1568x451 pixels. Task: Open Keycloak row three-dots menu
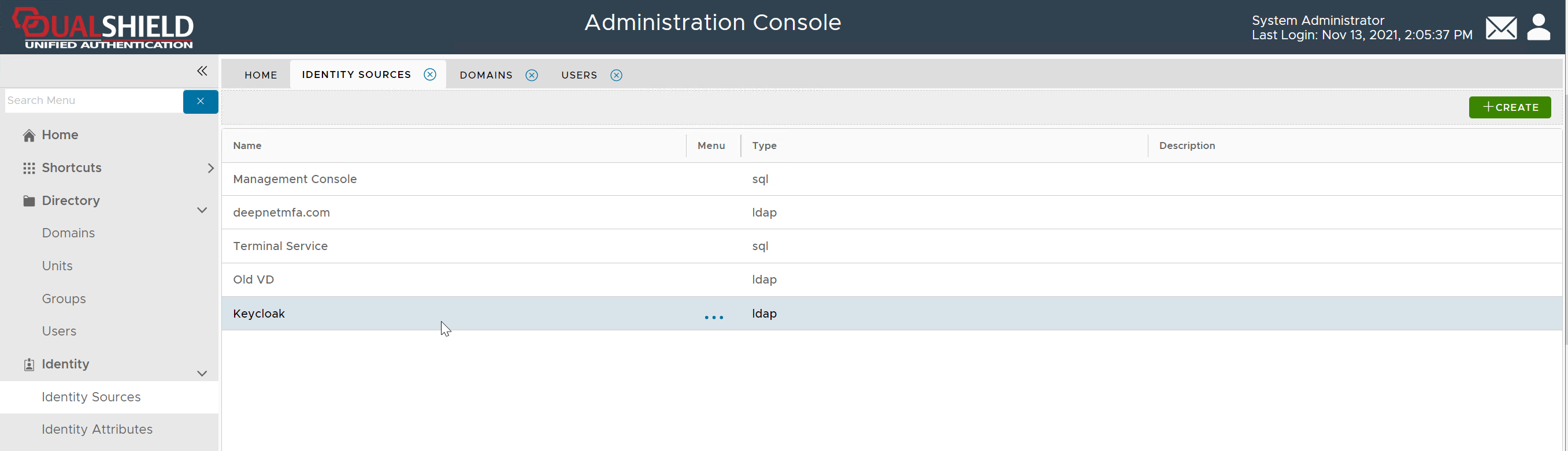tap(713, 316)
